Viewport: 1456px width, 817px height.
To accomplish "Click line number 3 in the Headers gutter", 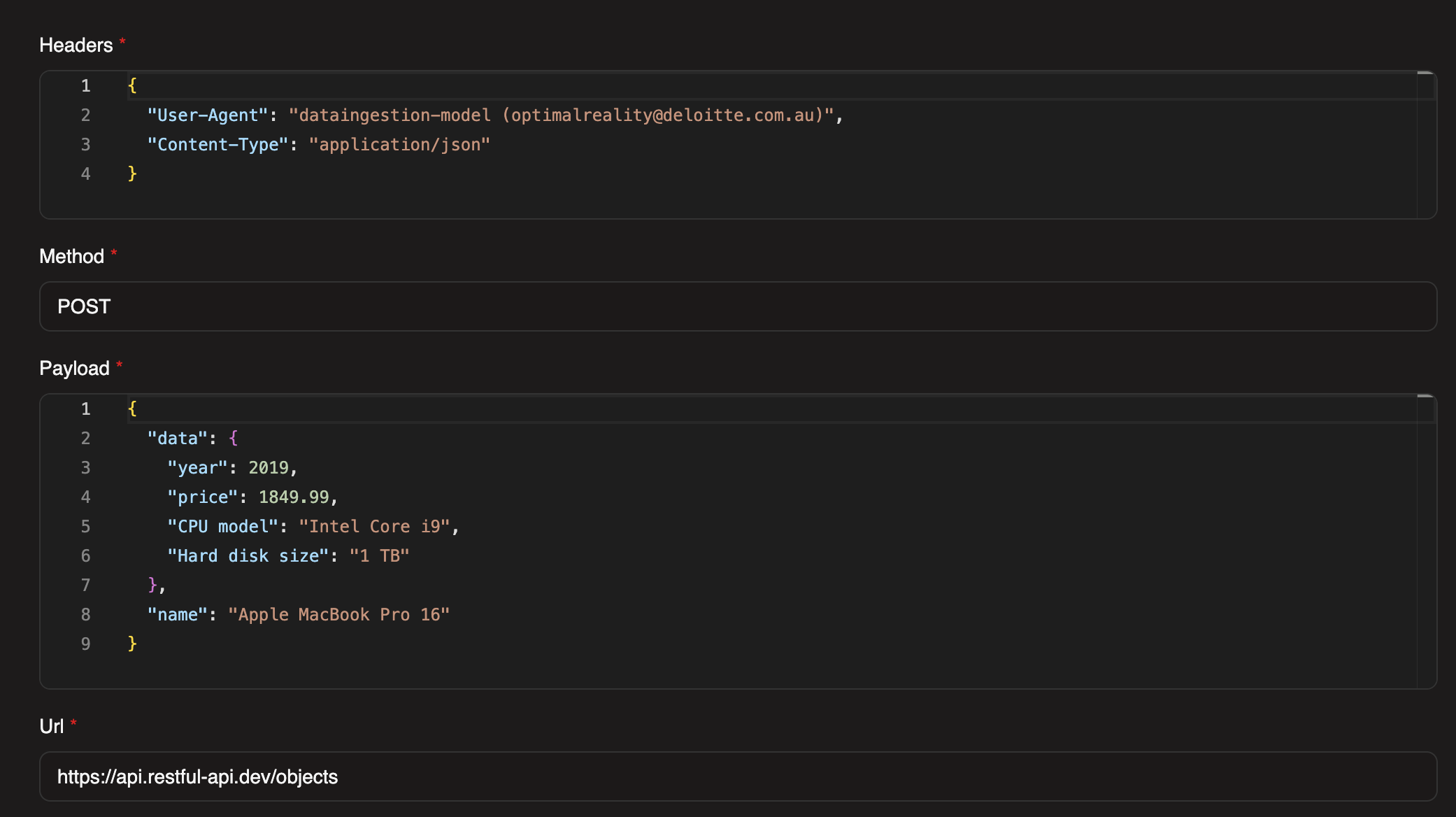I will 86,145.
